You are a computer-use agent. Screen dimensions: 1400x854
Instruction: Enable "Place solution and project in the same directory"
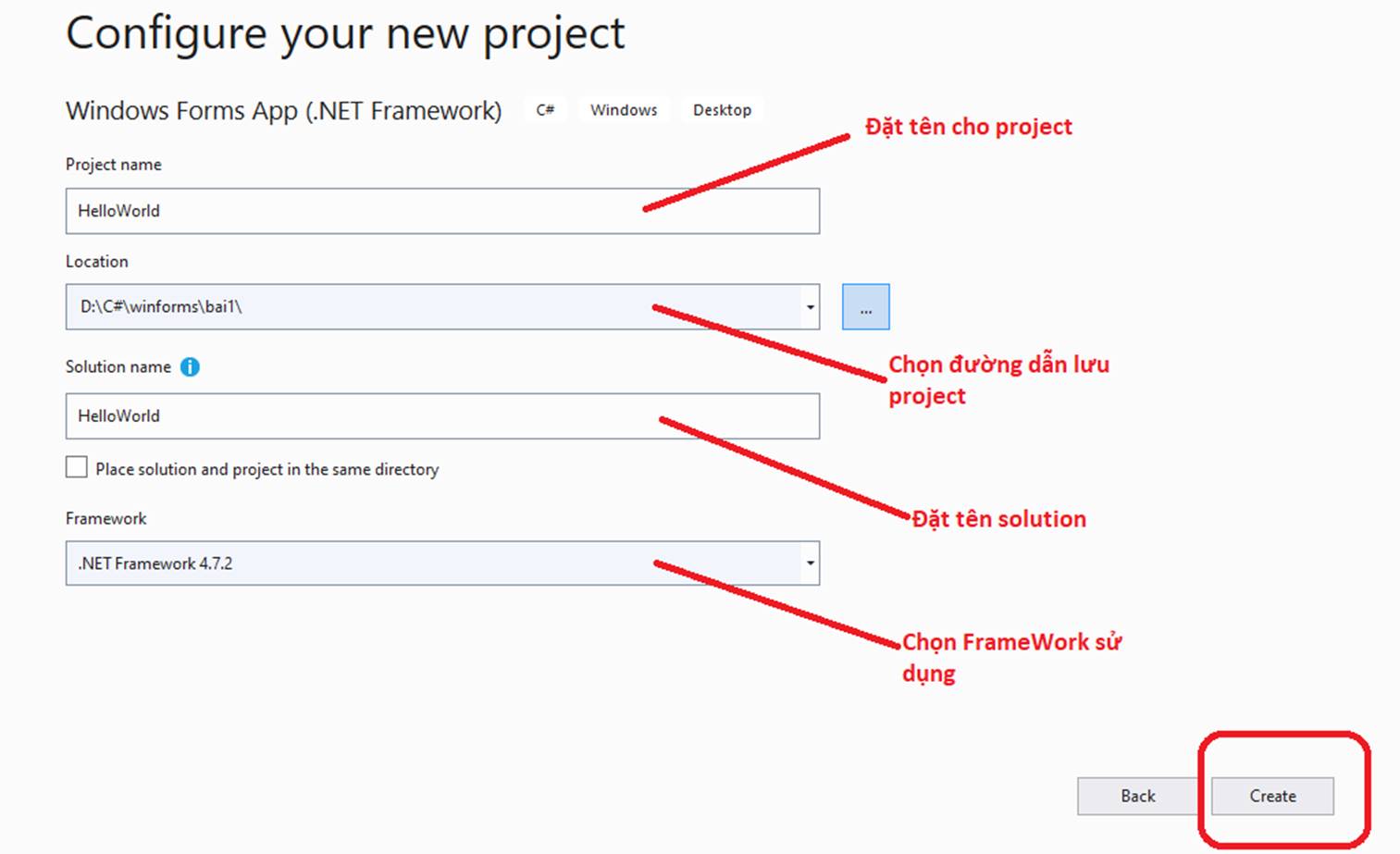point(76,466)
